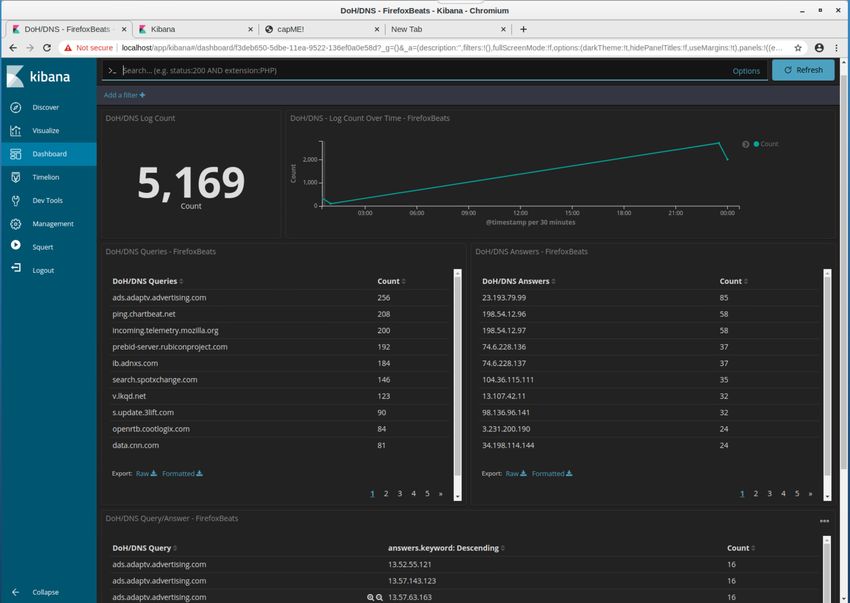Click the Kibana logo

pos(38,76)
